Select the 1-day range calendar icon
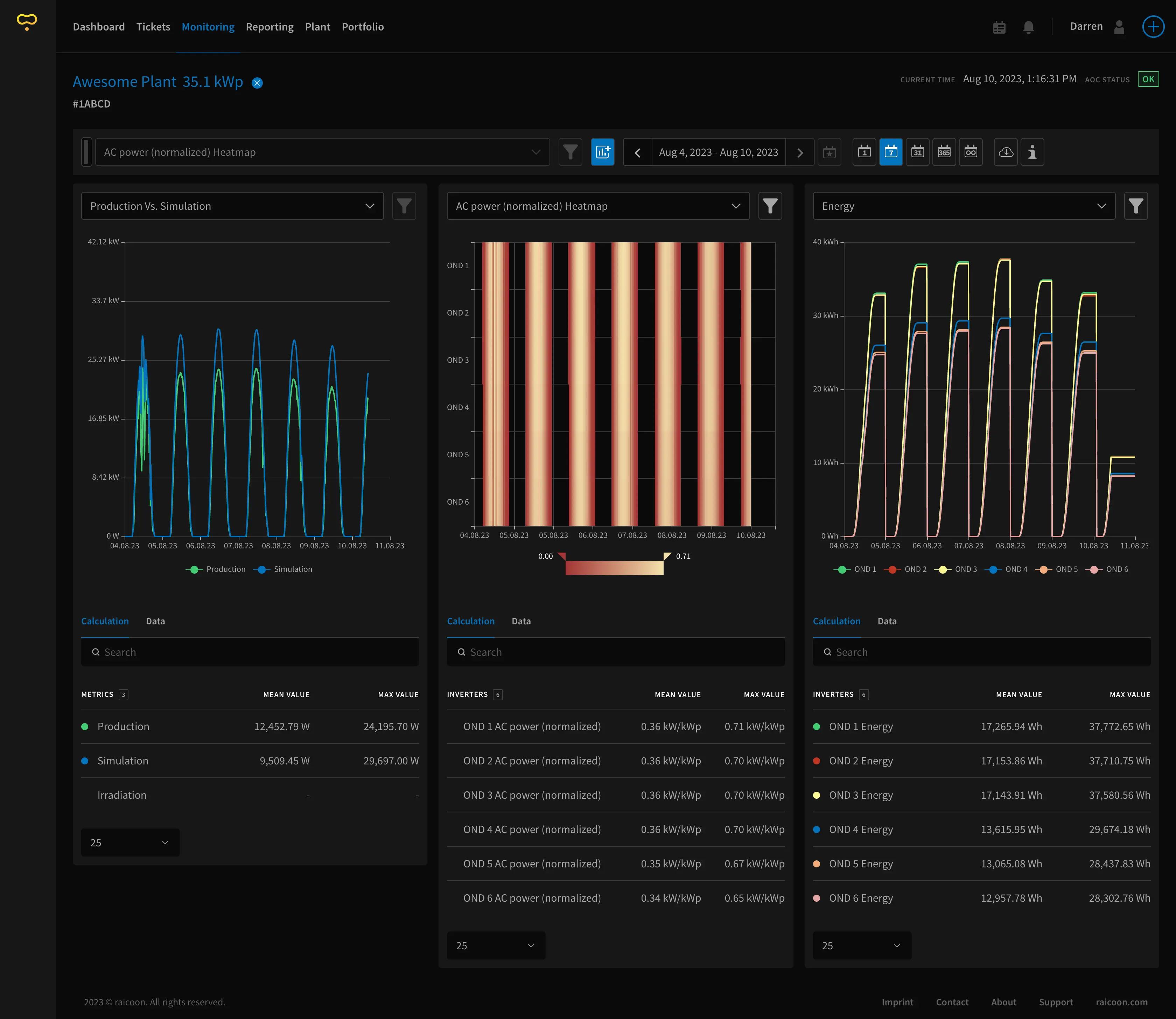Viewport: 1176px width, 1019px height. tap(864, 152)
